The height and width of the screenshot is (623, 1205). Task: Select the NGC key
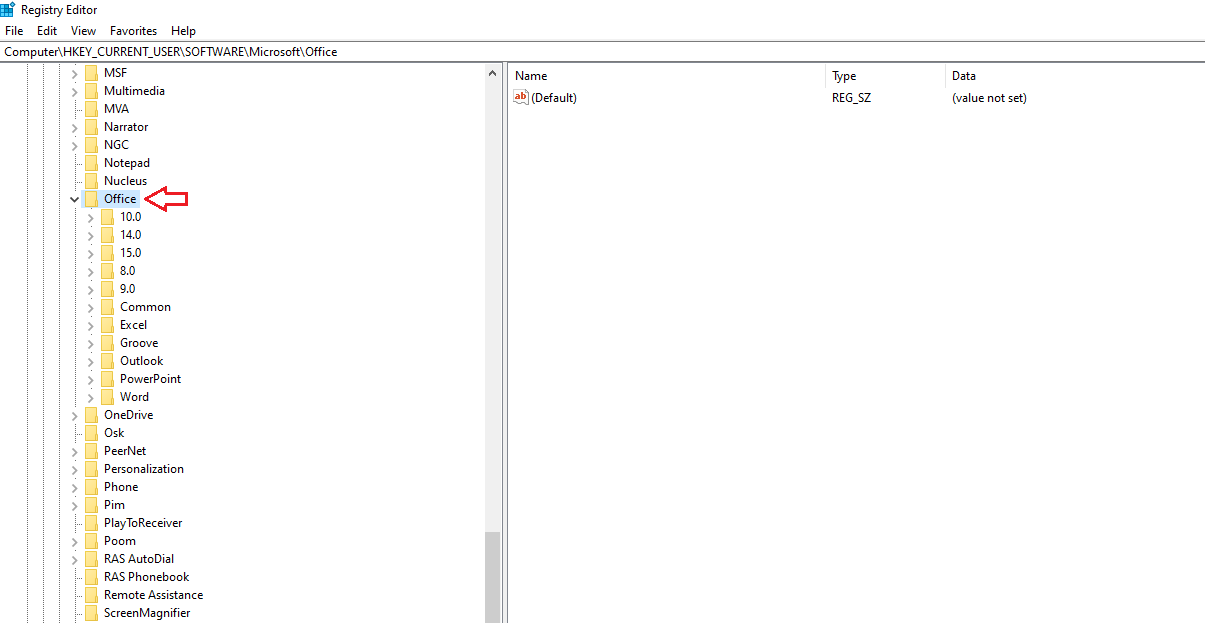pos(116,145)
